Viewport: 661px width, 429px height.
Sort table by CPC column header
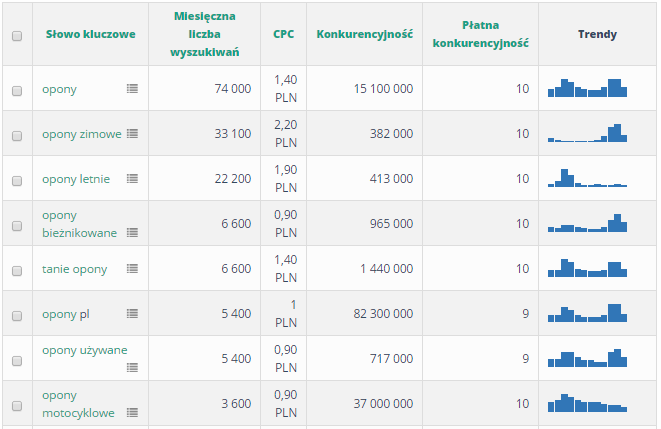click(283, 34)
